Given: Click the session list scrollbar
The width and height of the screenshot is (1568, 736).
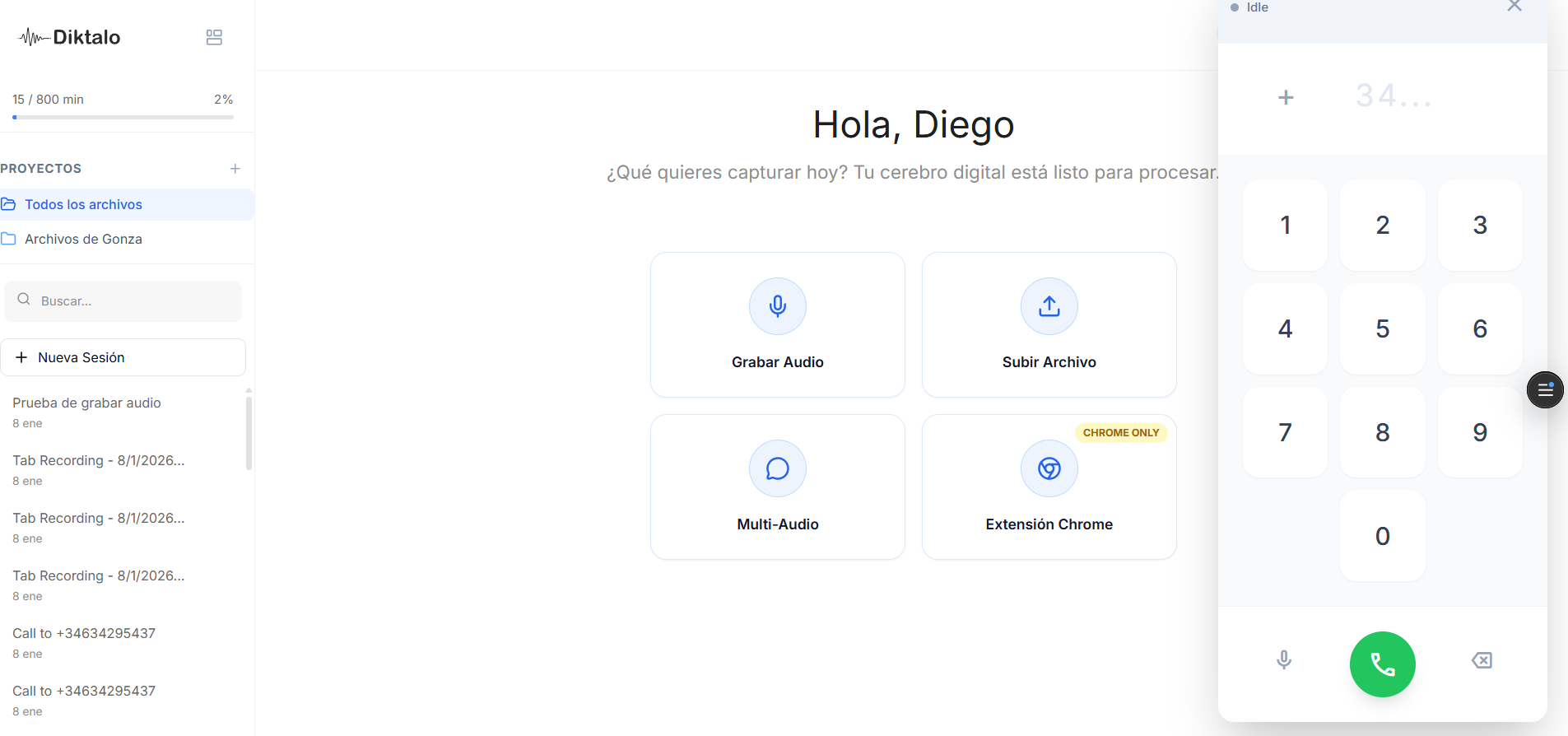Looking at the screenshot, I should pyautogui.click(x=249, y=433).
